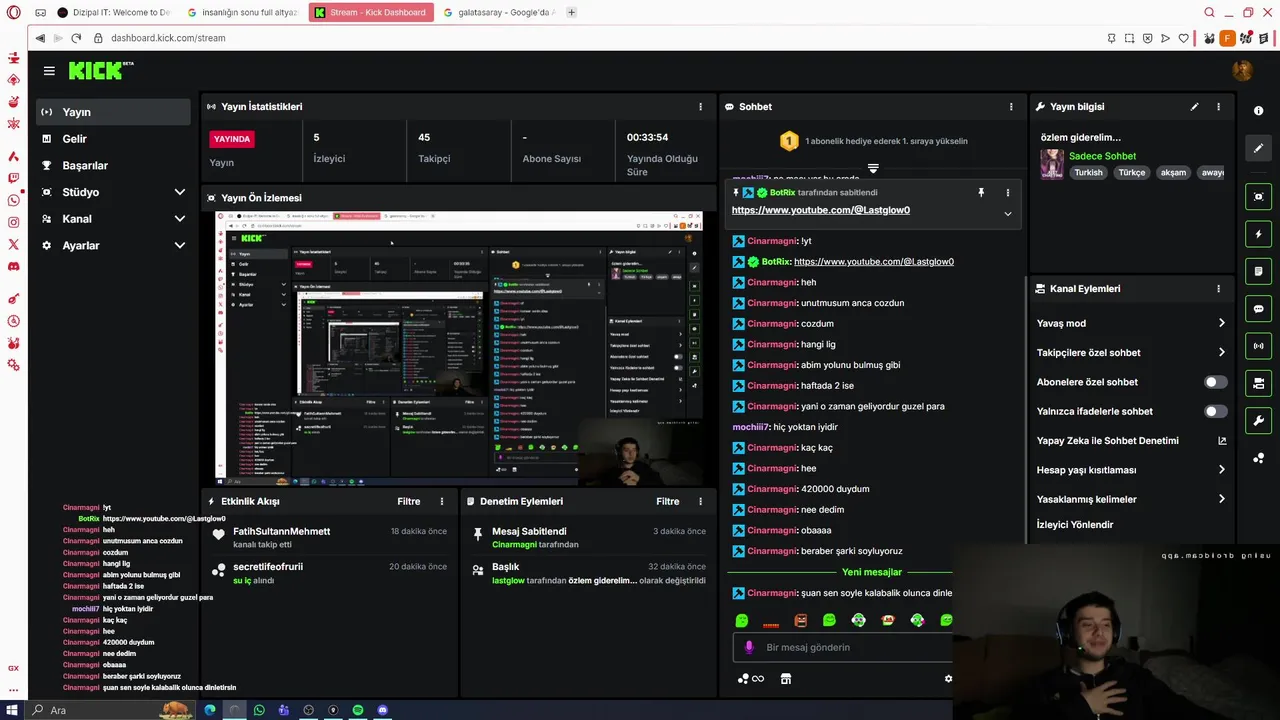This screenshot has width=1280, height=720.
Task: Open Twitch in the Opera sidebar
Action: point(13,178)
